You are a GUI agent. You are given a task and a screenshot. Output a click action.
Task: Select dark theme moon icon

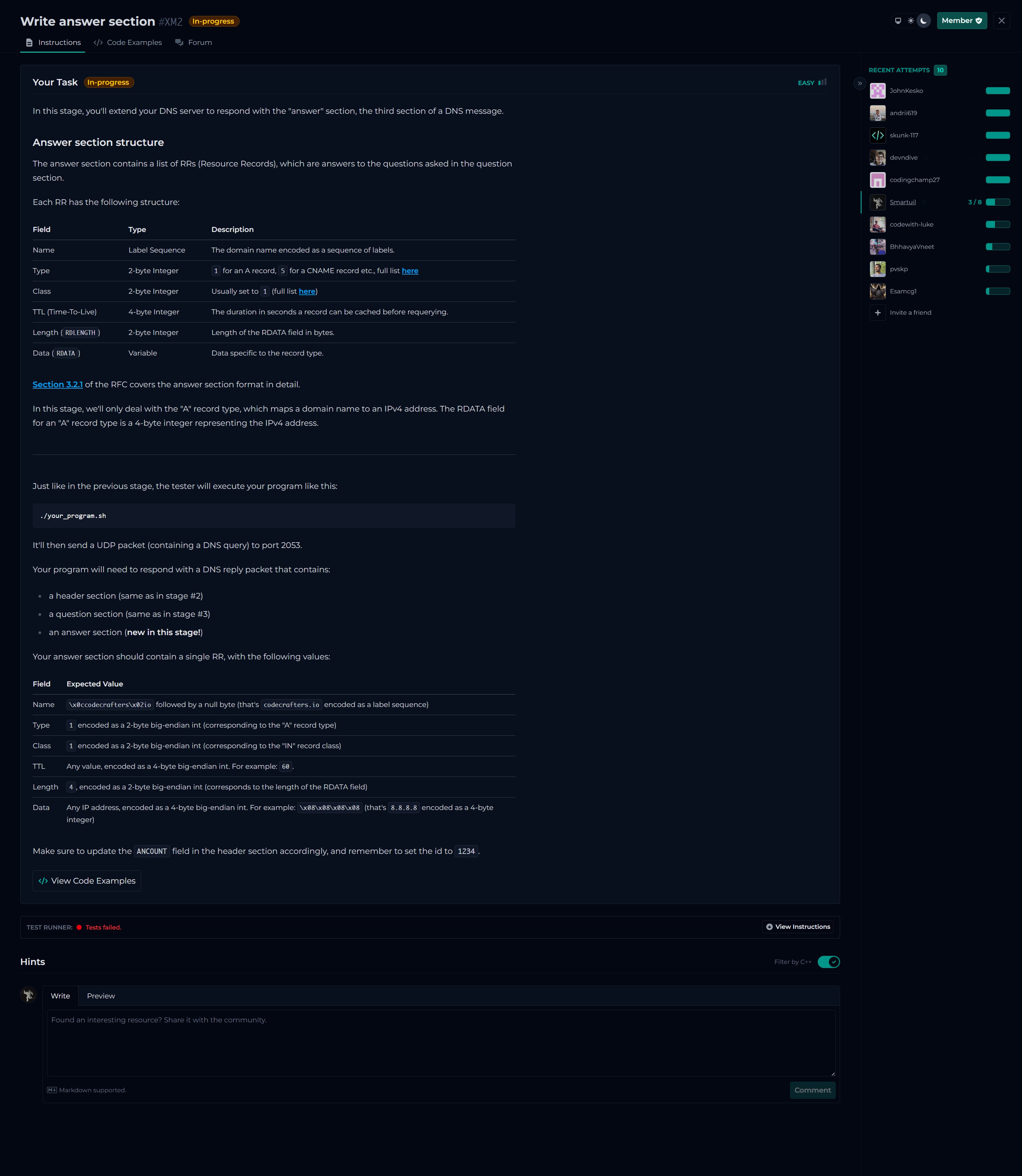point(924,21)
